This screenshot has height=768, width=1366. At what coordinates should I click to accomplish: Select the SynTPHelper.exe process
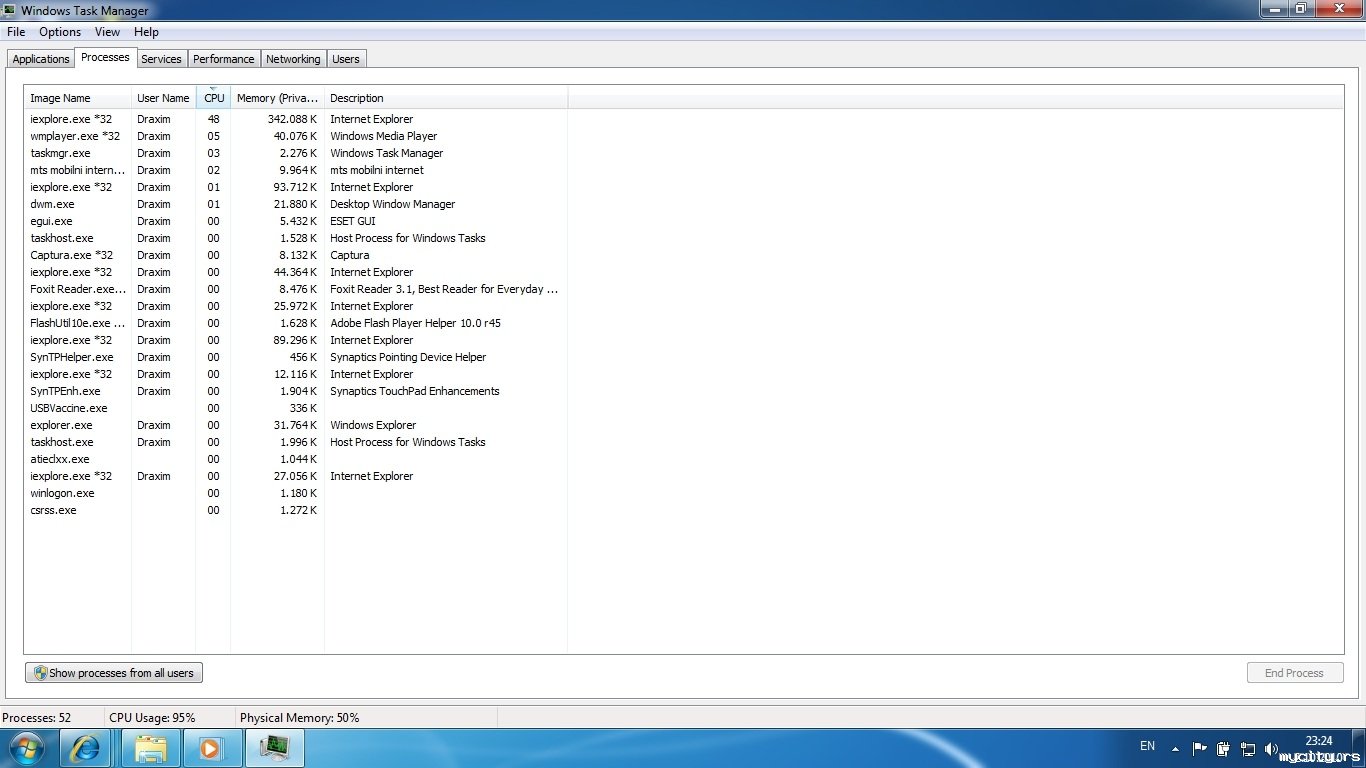tap(296, 357)
